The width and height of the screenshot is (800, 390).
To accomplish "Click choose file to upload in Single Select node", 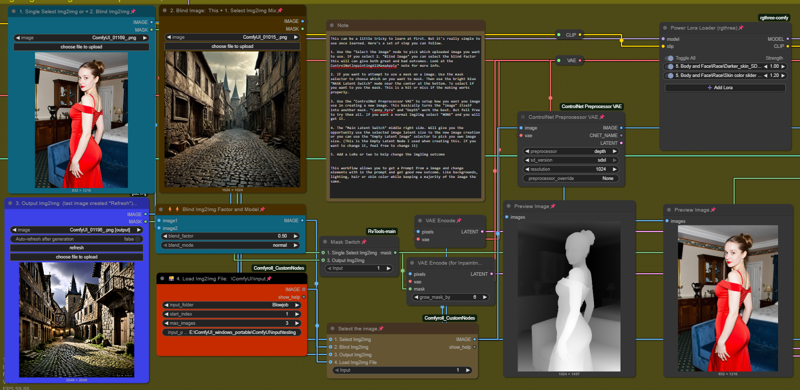I will point(82,47).
